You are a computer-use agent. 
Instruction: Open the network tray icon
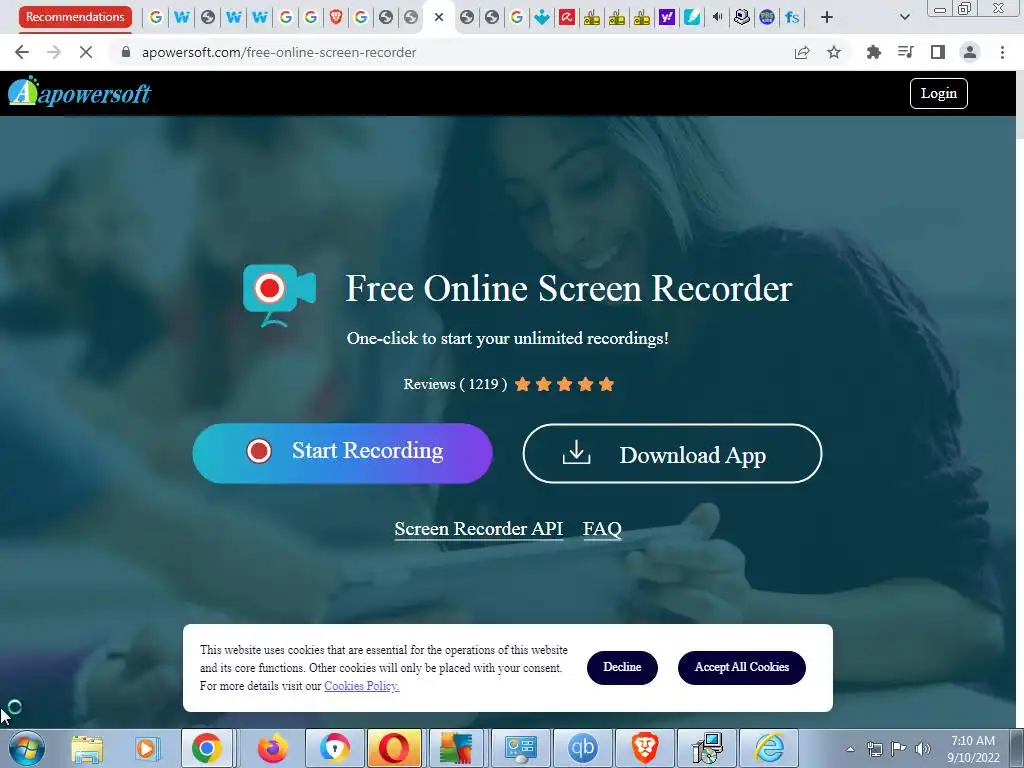tap(874, 749)
